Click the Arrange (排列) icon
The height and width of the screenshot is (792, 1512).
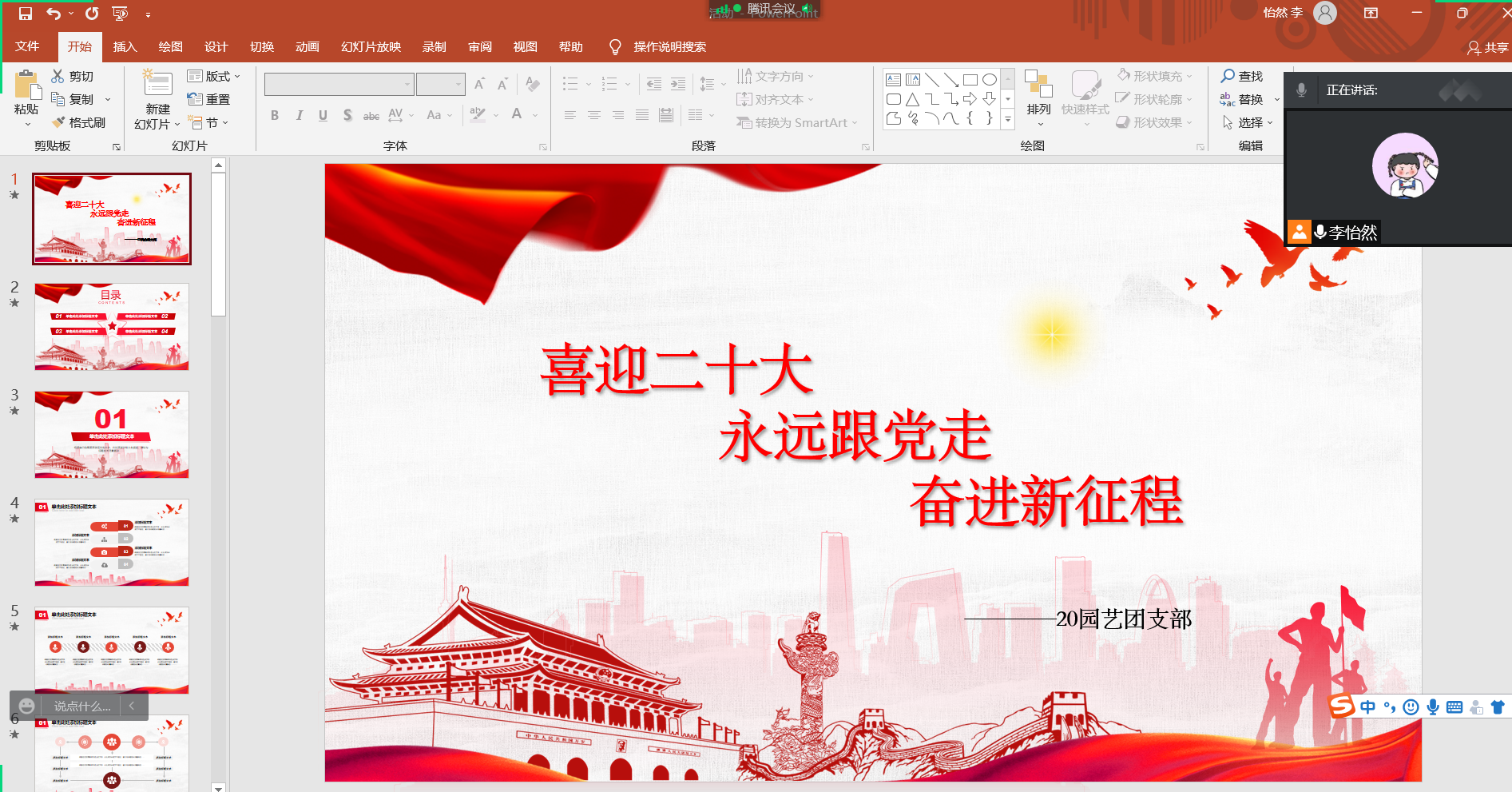1039,85
